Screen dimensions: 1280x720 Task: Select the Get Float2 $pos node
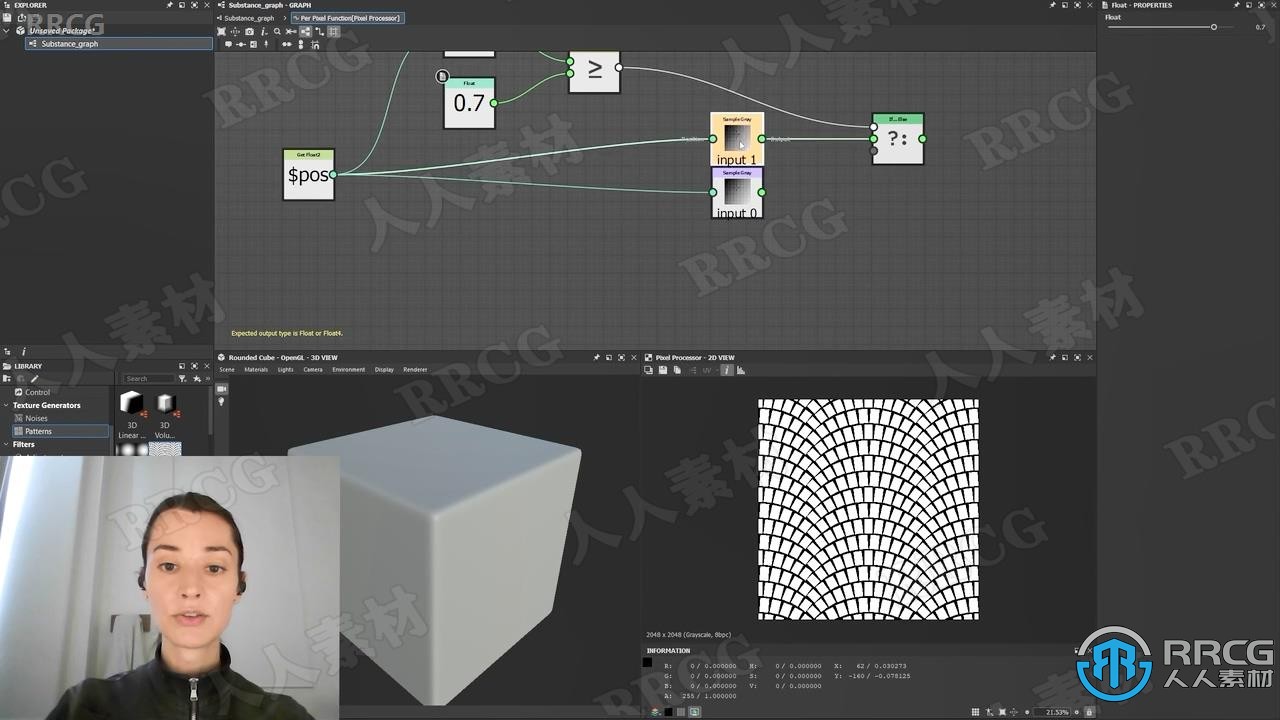(x=308, y=174)
